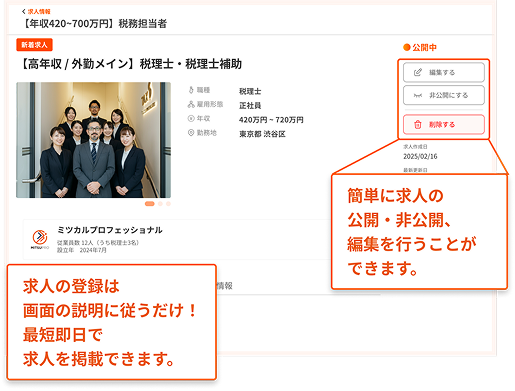The image size is (515, 391).
Task: Click the 編集する button
Action: [x=444, y=72]
